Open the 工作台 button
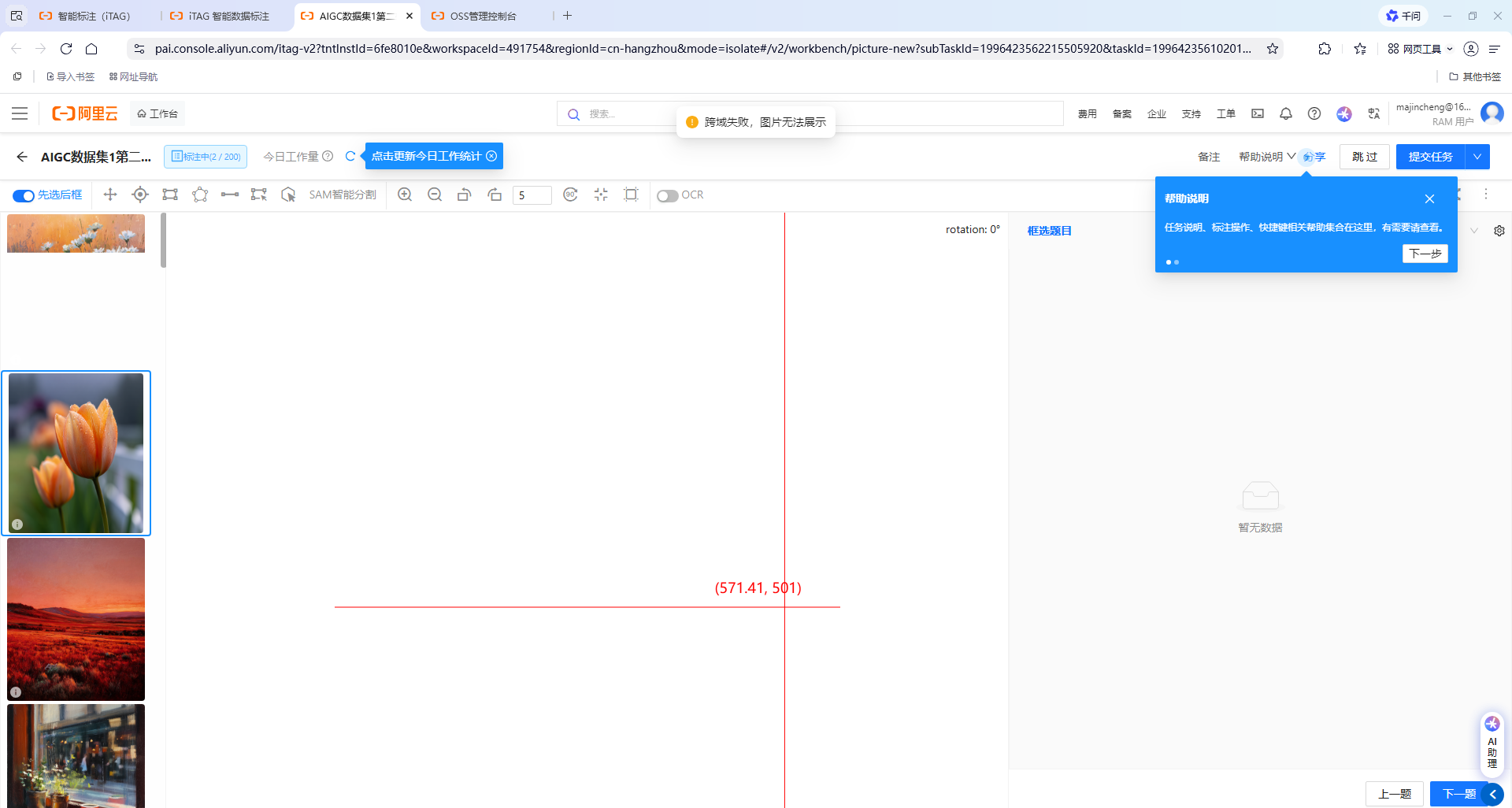Screen dimensions: 1512x808 coord(157,113)
